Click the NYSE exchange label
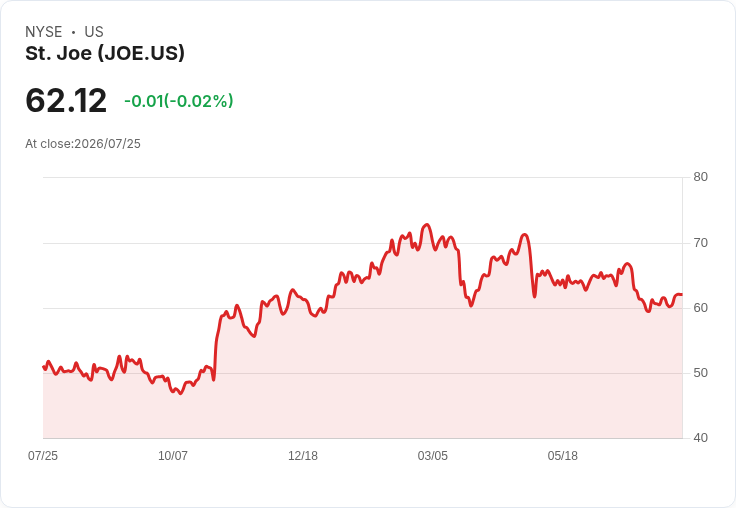Image resolution: width=736 pixels, height=508 pixels. (x=44, y=32)
